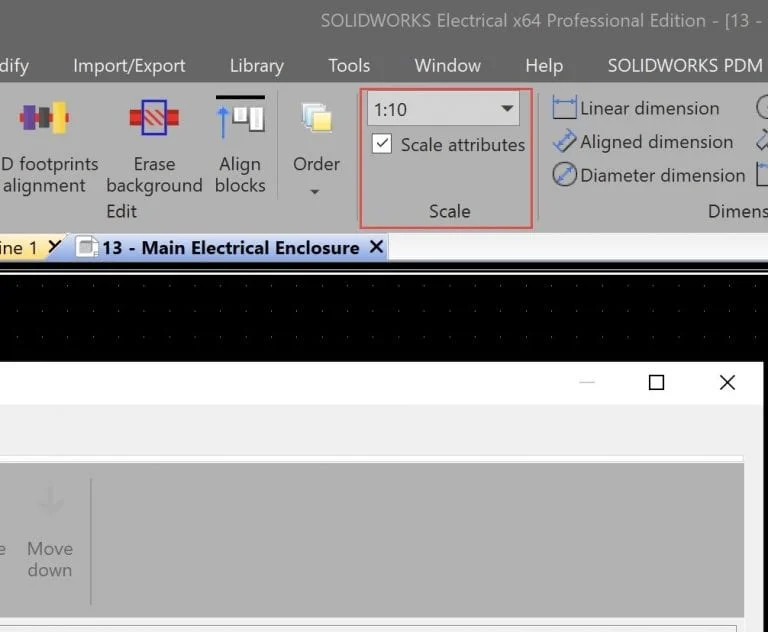
Task: Select the Erase background tool
Action: [x=154, y=118]
